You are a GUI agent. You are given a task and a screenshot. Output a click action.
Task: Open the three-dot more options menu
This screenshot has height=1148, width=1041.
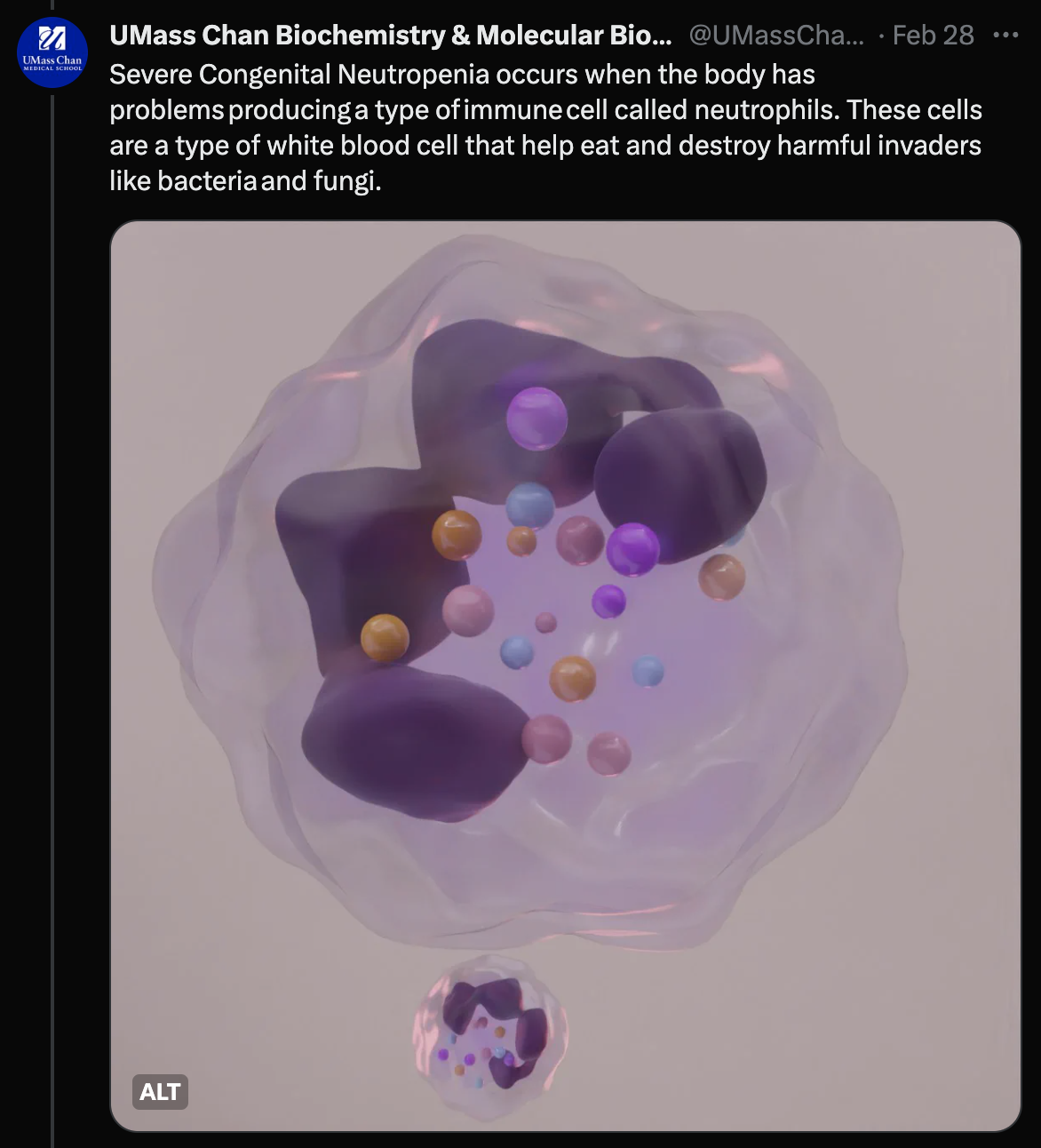tap(1005, 36)
